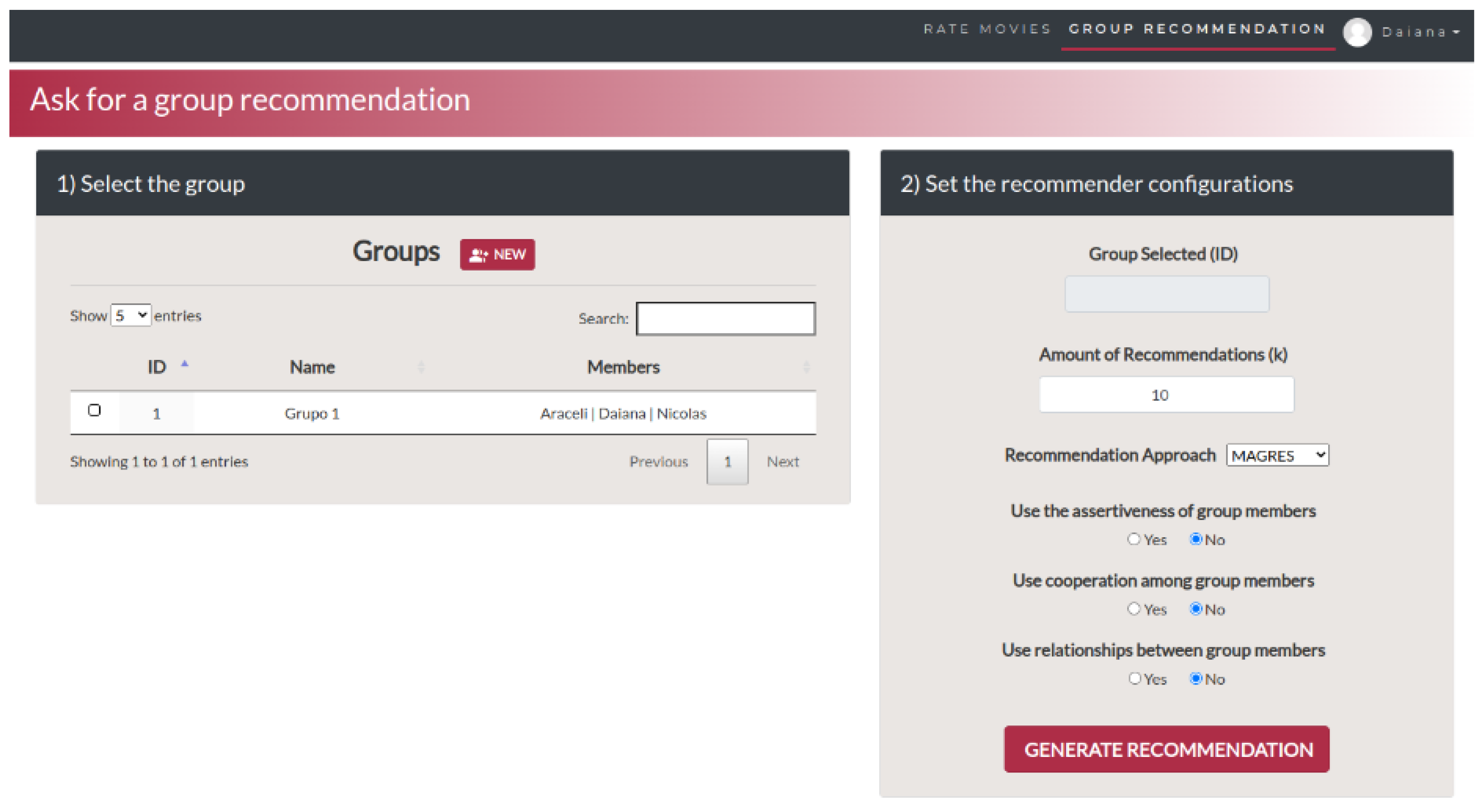The width and height of the screenshot is (1483, 812).
Task: Click the Next pagination link
Action: [x=782, y=462]
